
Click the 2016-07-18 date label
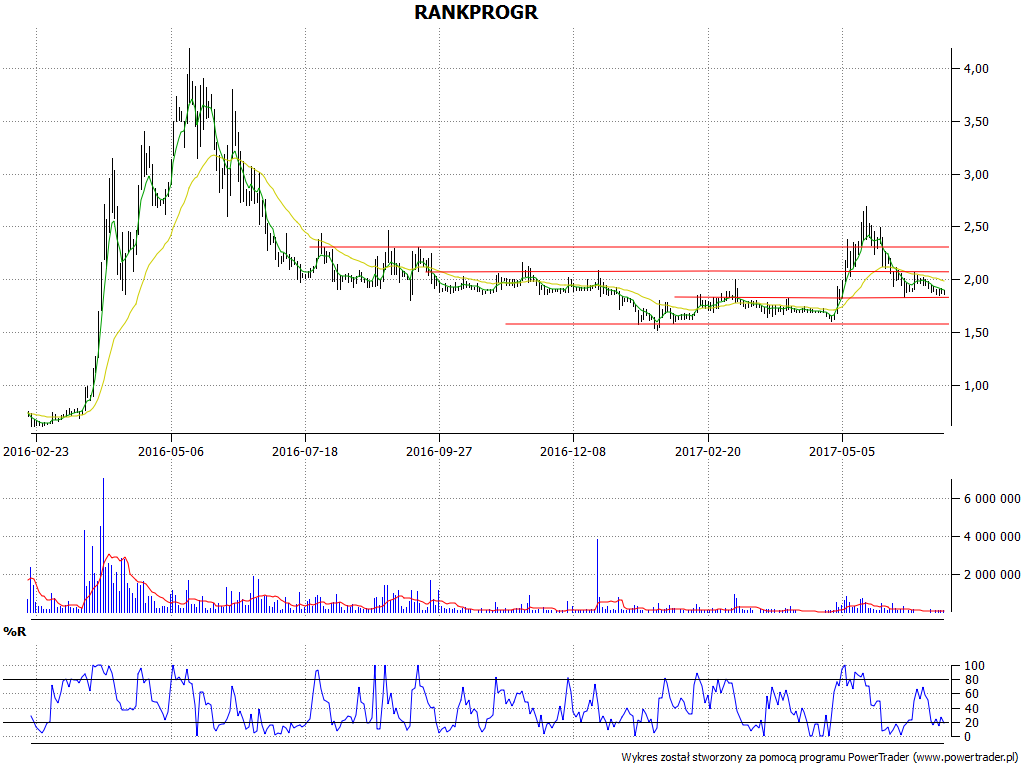(305, 451)
